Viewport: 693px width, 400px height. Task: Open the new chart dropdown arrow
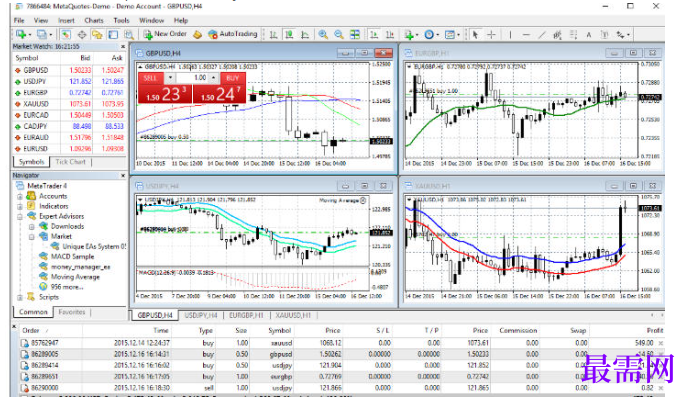[x=30, y=34]
